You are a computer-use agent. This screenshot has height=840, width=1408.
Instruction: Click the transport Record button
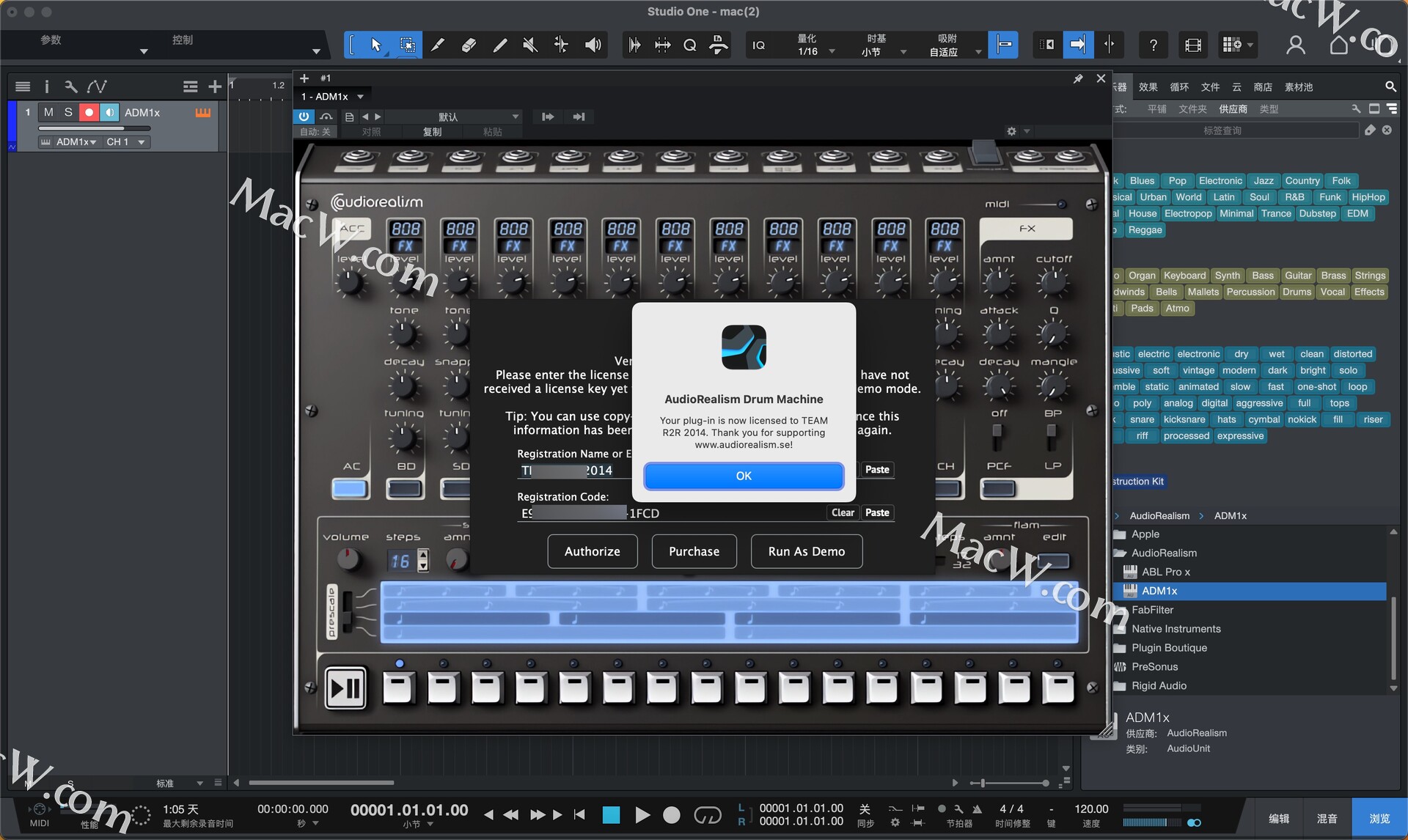(671, 814)
